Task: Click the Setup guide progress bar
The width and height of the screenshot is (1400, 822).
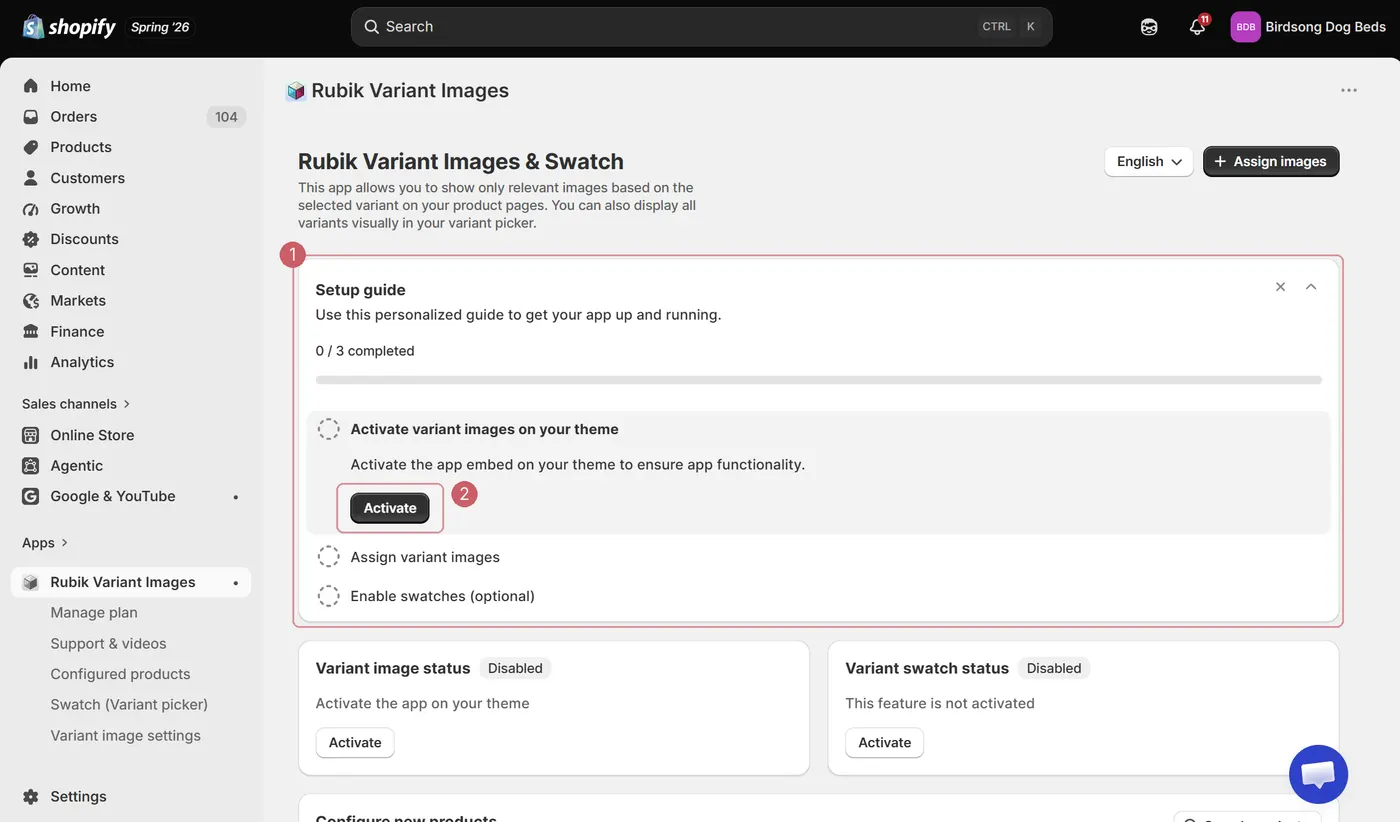Action: coord(819,380)
